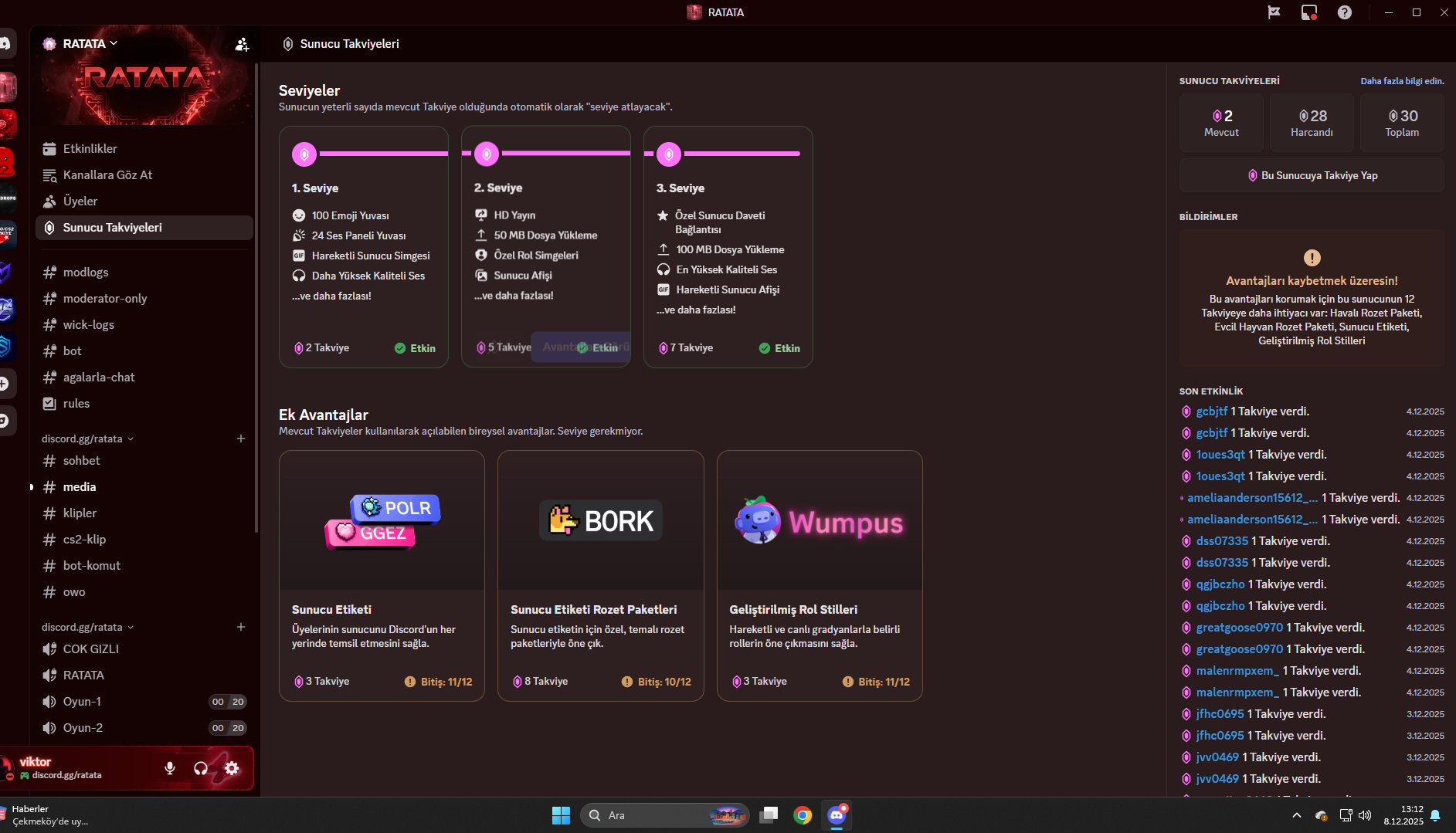
Task: Click the Daha fazla bilgi edin link
Action: tap(1402, 81)
